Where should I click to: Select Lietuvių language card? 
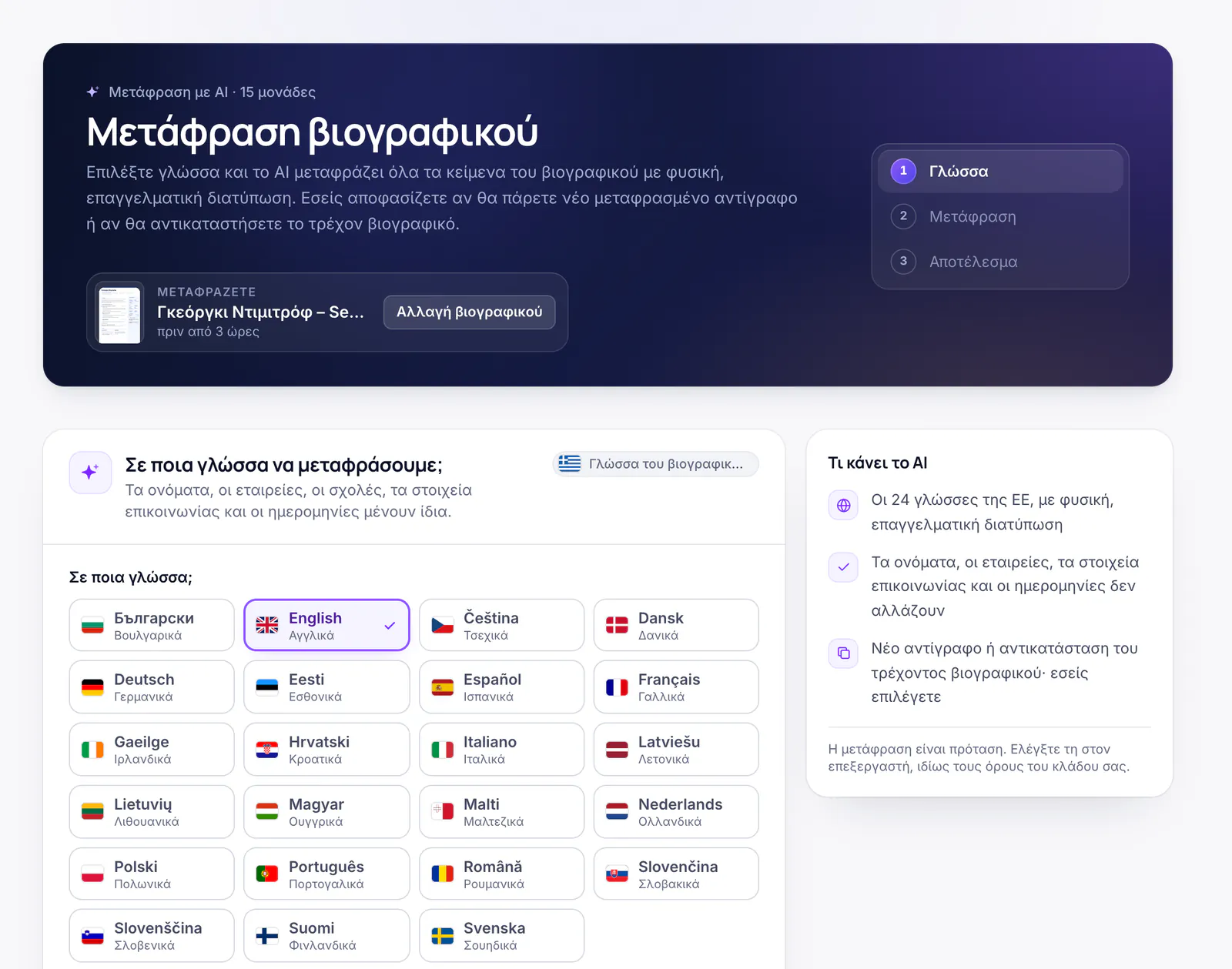[152, 811]
